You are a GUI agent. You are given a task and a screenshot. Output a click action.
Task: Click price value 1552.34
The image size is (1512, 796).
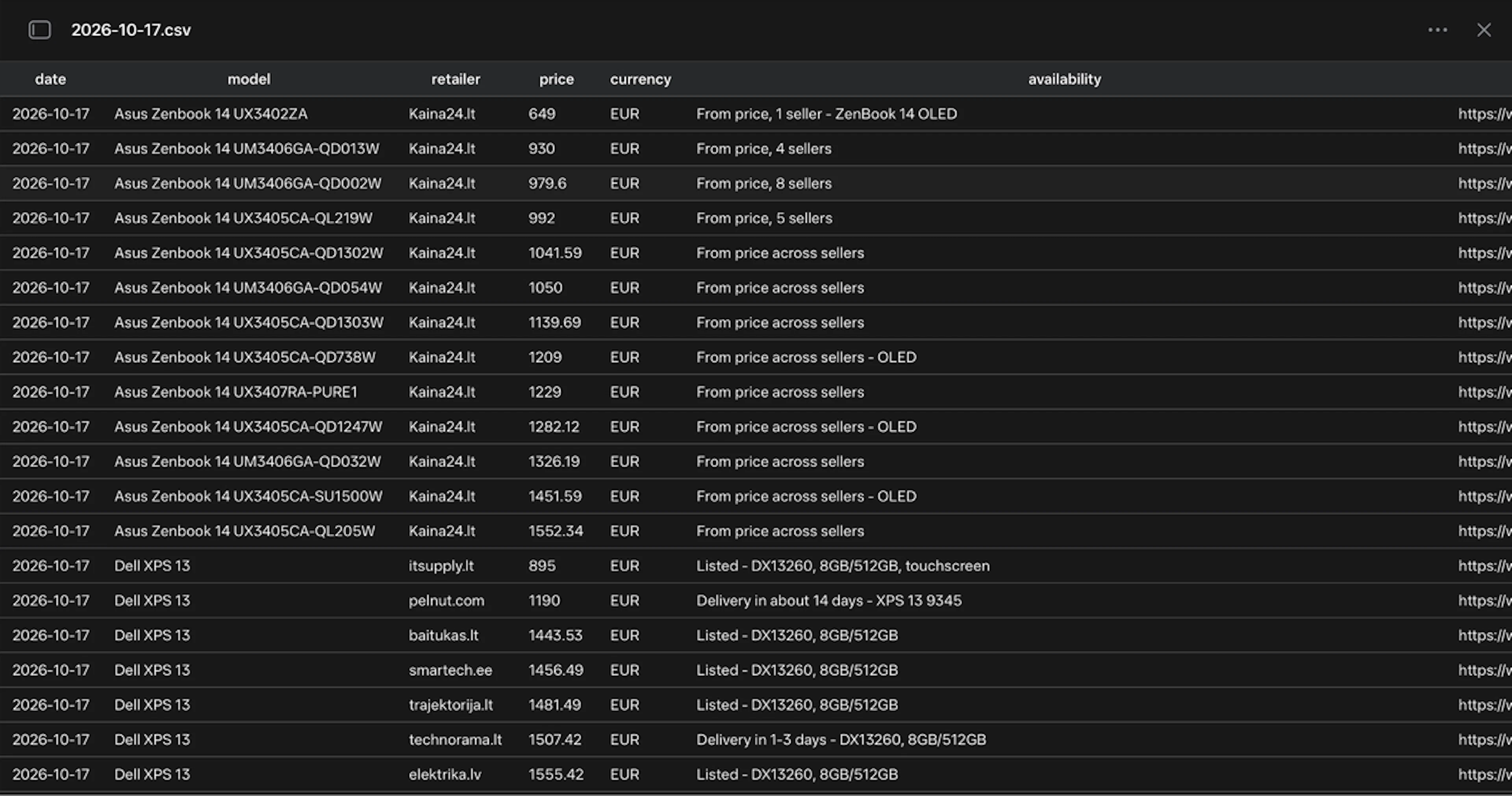556,531
